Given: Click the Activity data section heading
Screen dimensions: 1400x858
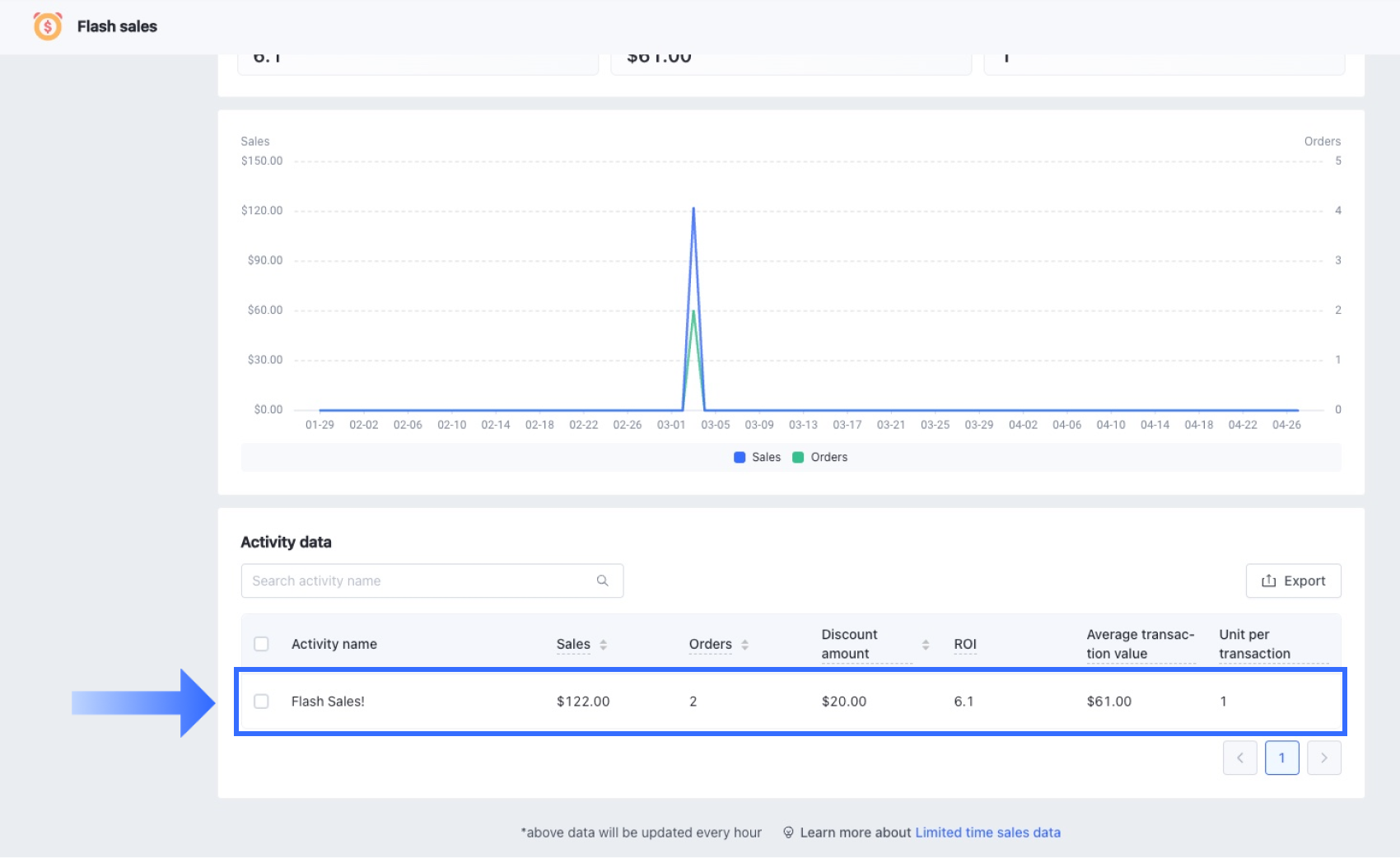Looking at the screenshot, I should 286,542.
